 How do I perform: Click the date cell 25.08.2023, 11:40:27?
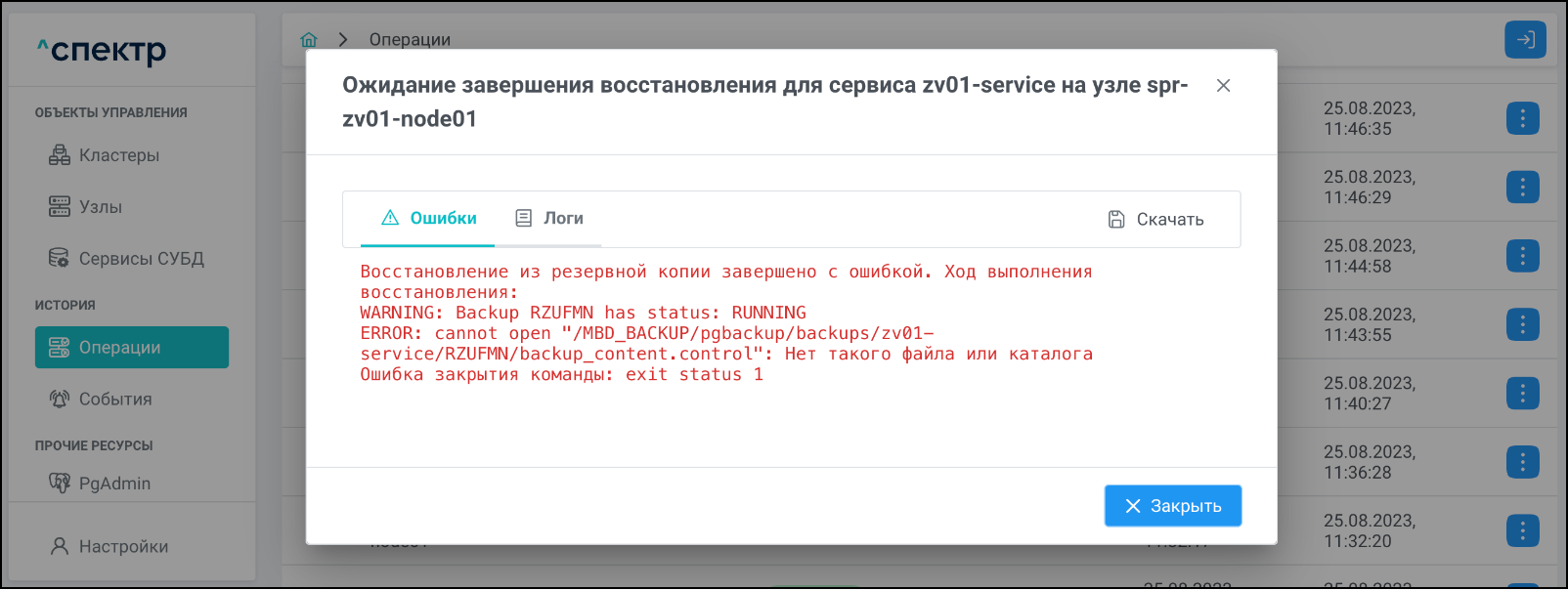[x=1370, y=393]
